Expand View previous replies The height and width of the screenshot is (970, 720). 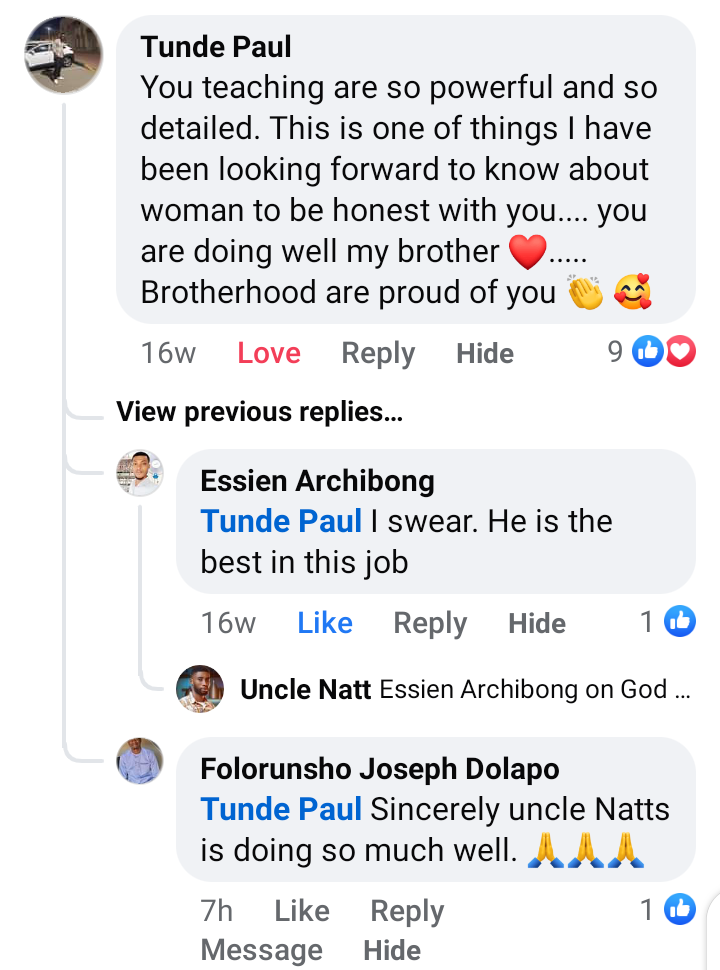coord(259,411)
